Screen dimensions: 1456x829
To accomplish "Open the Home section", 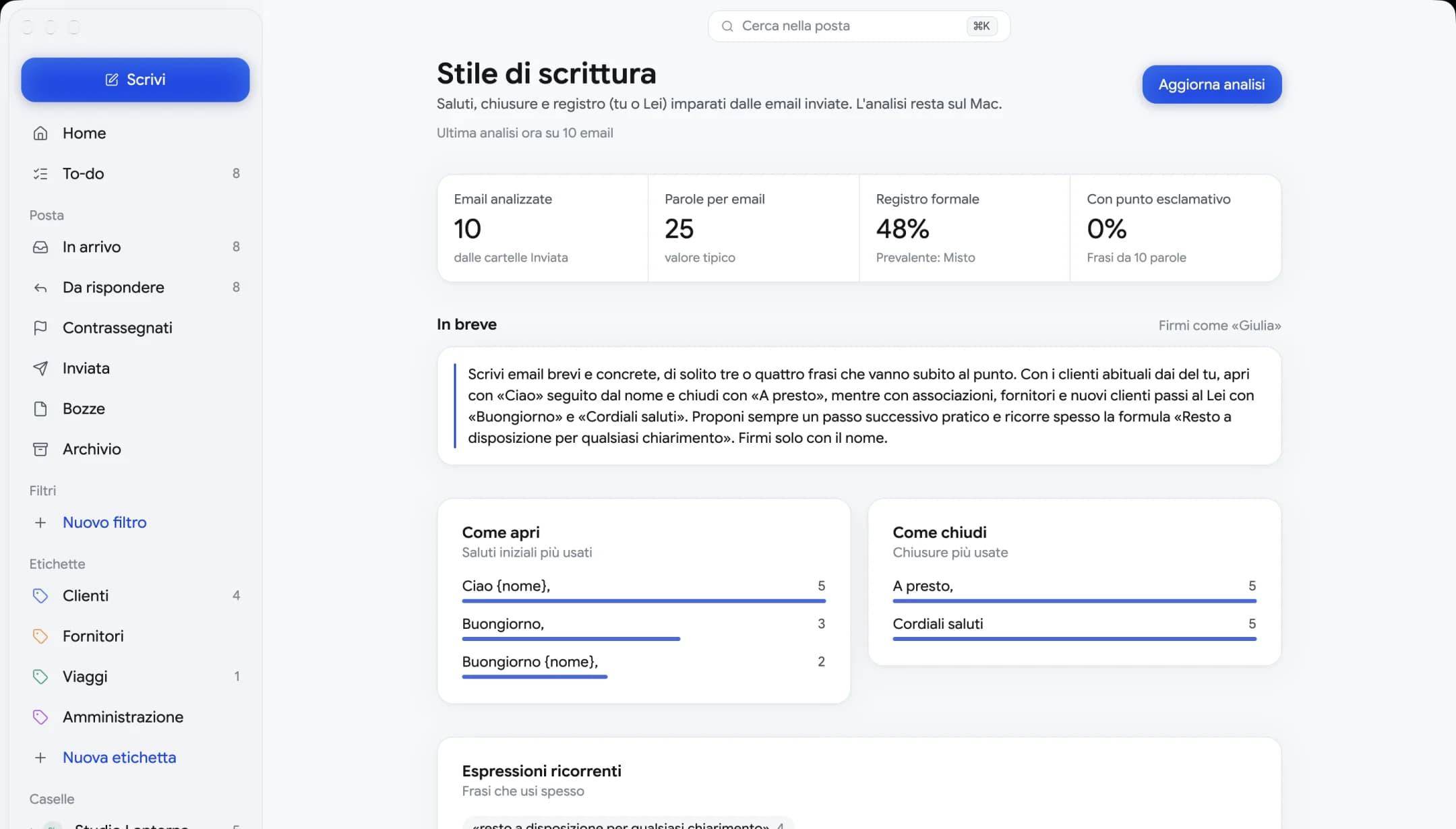I will [135, 133].
